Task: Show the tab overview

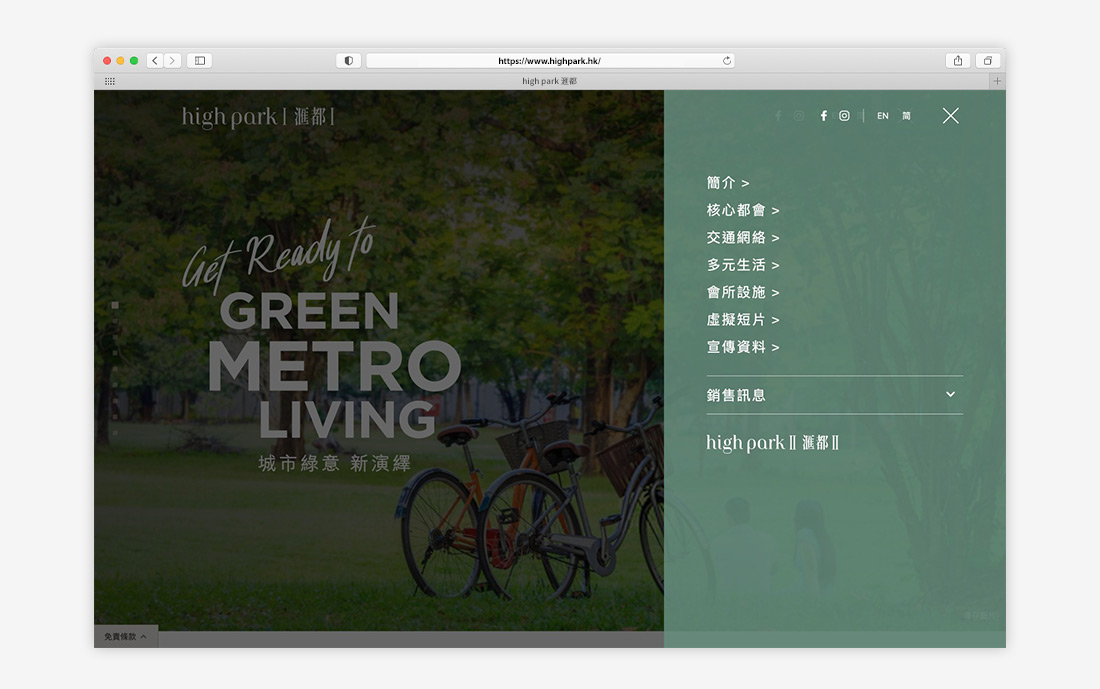Action: (988, 61)
